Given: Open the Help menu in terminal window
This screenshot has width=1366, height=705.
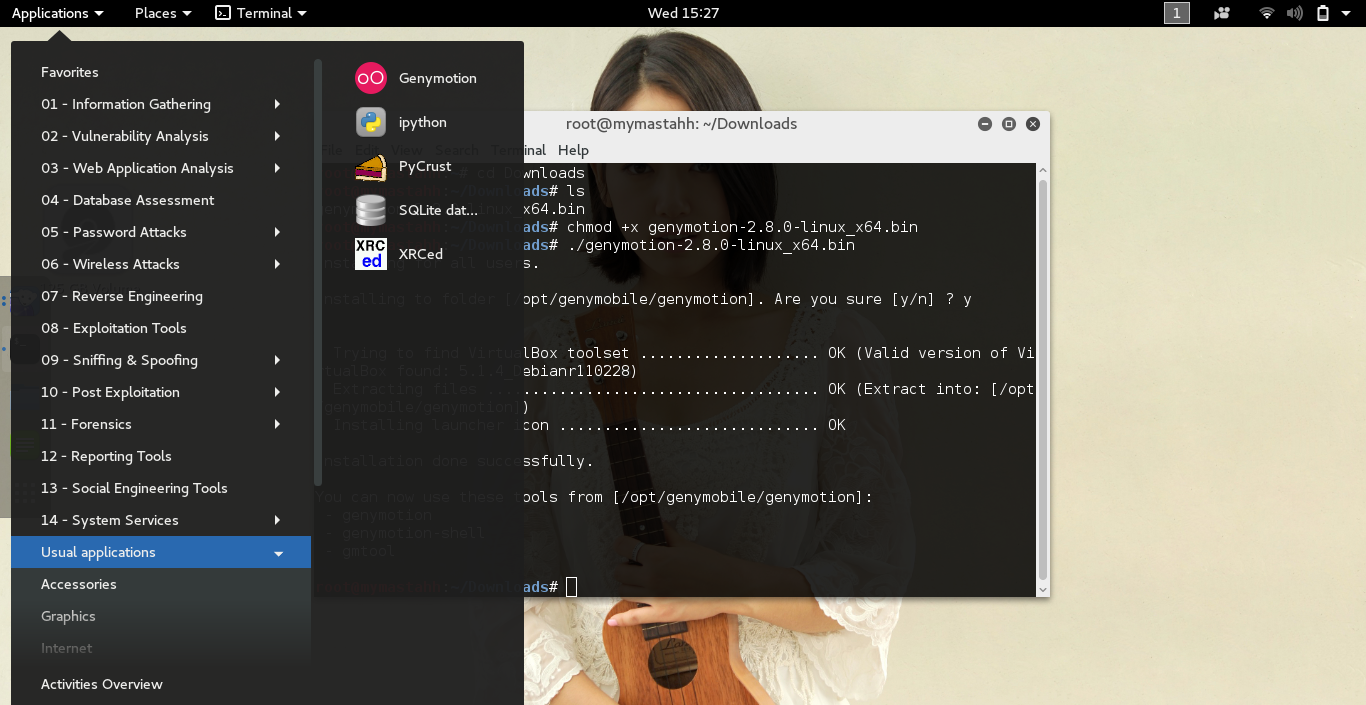Looking at the screenshot, I should (x=573, y=150).
